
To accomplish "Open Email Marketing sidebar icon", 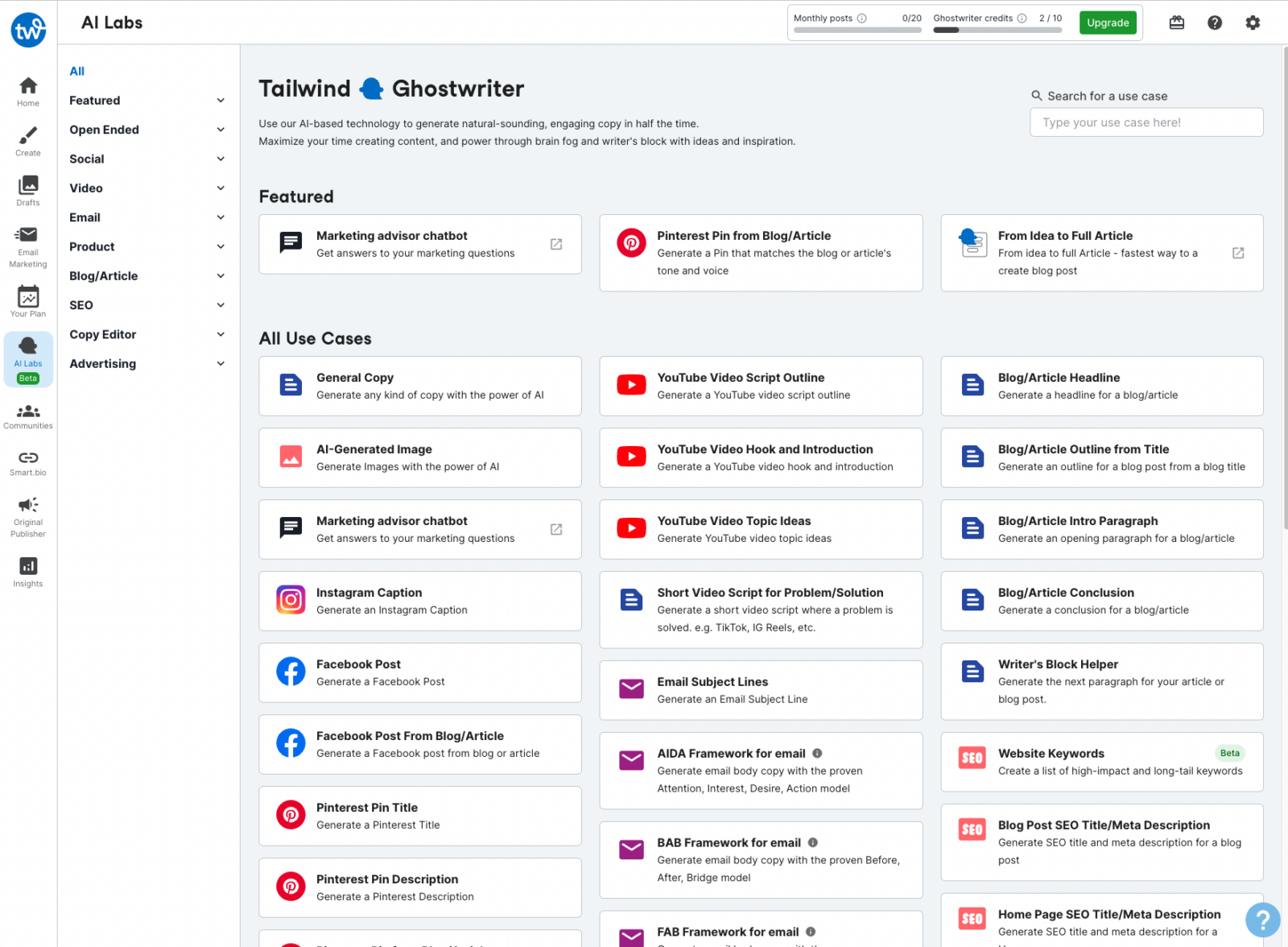I will click(28, 246).
